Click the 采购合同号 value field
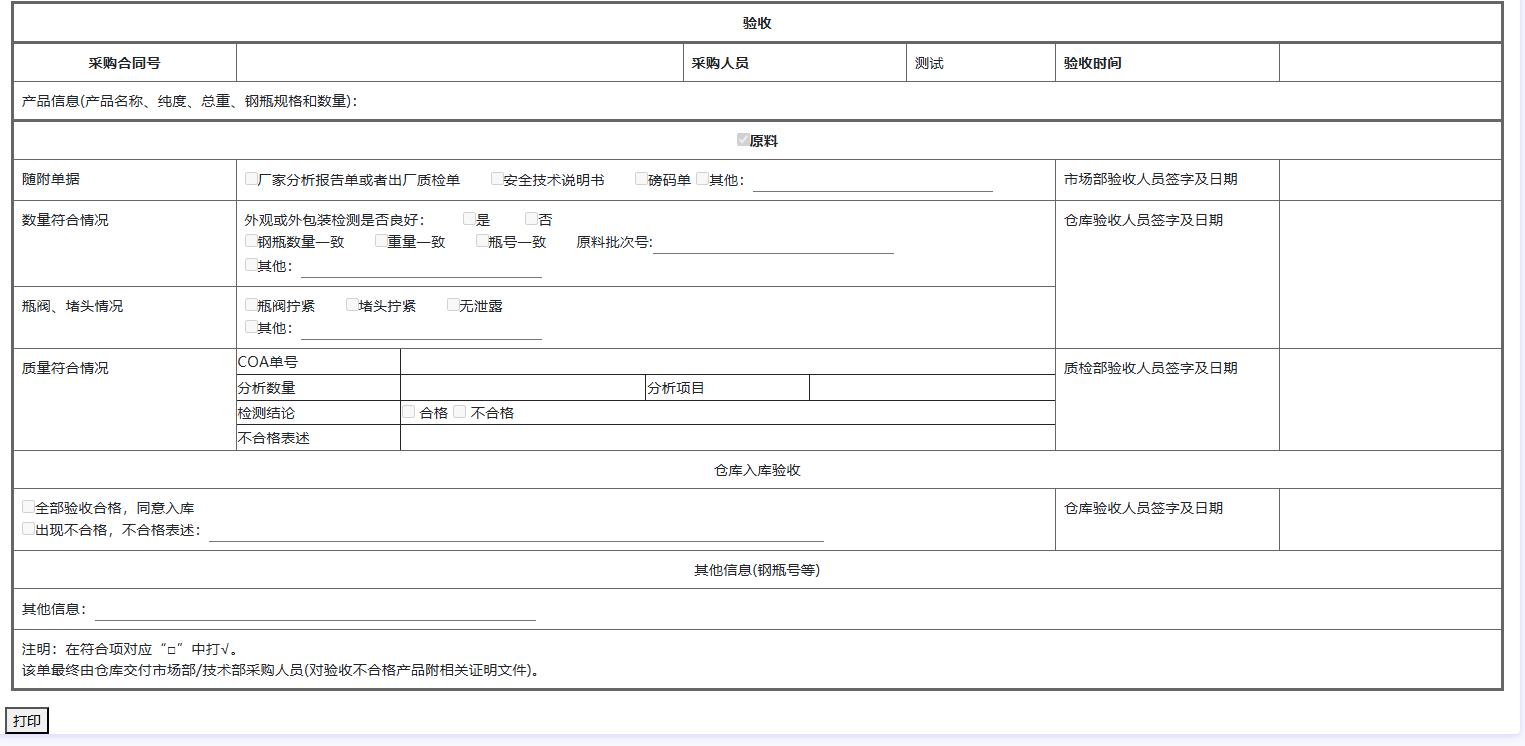The image size is (1525, 746). click(459, 63)
